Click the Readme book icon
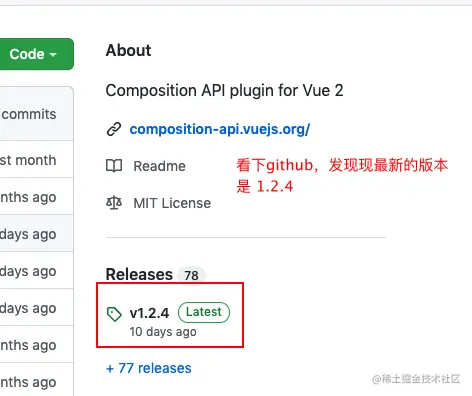472x396 pixels. click(x=114, y=166)
